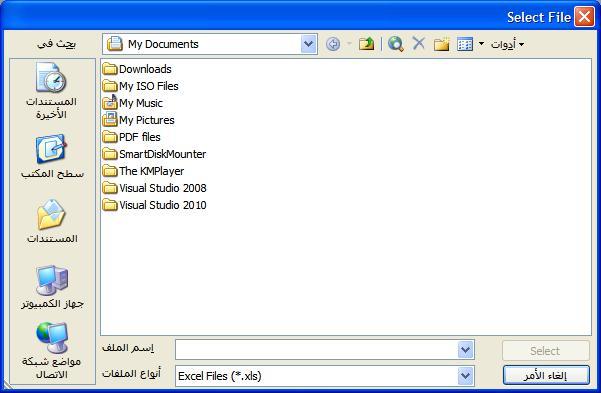This screenshot has height=393, width=601.
Task: Select the Visual Studio 2008 folder
Action: tap(154, 188)
